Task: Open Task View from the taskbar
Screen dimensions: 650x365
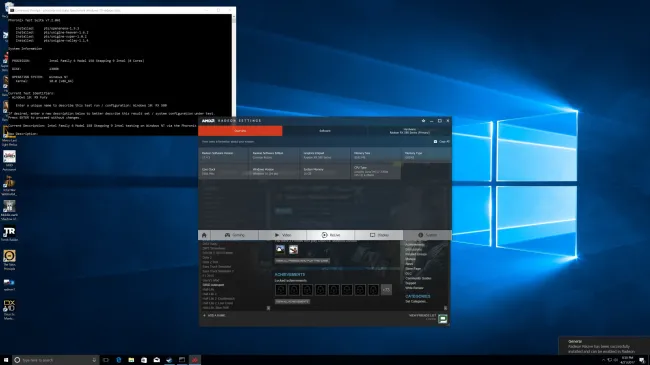Action: (106, 360)
